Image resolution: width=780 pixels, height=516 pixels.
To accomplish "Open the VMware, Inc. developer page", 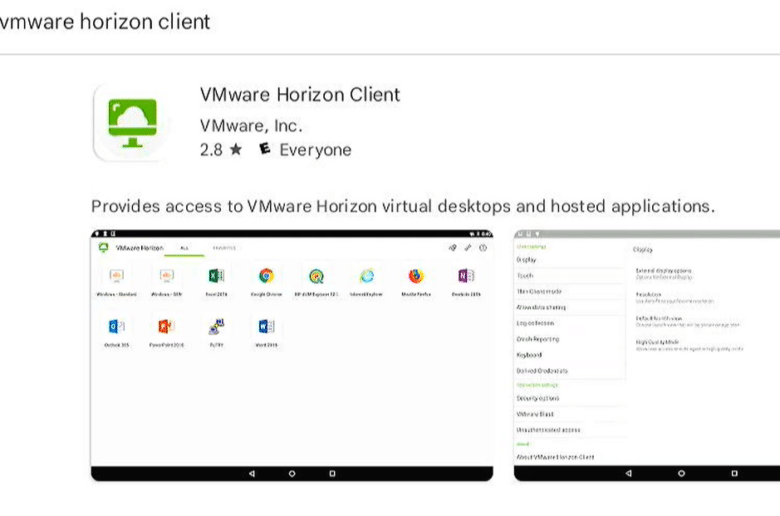I will (x=251, y=125).
